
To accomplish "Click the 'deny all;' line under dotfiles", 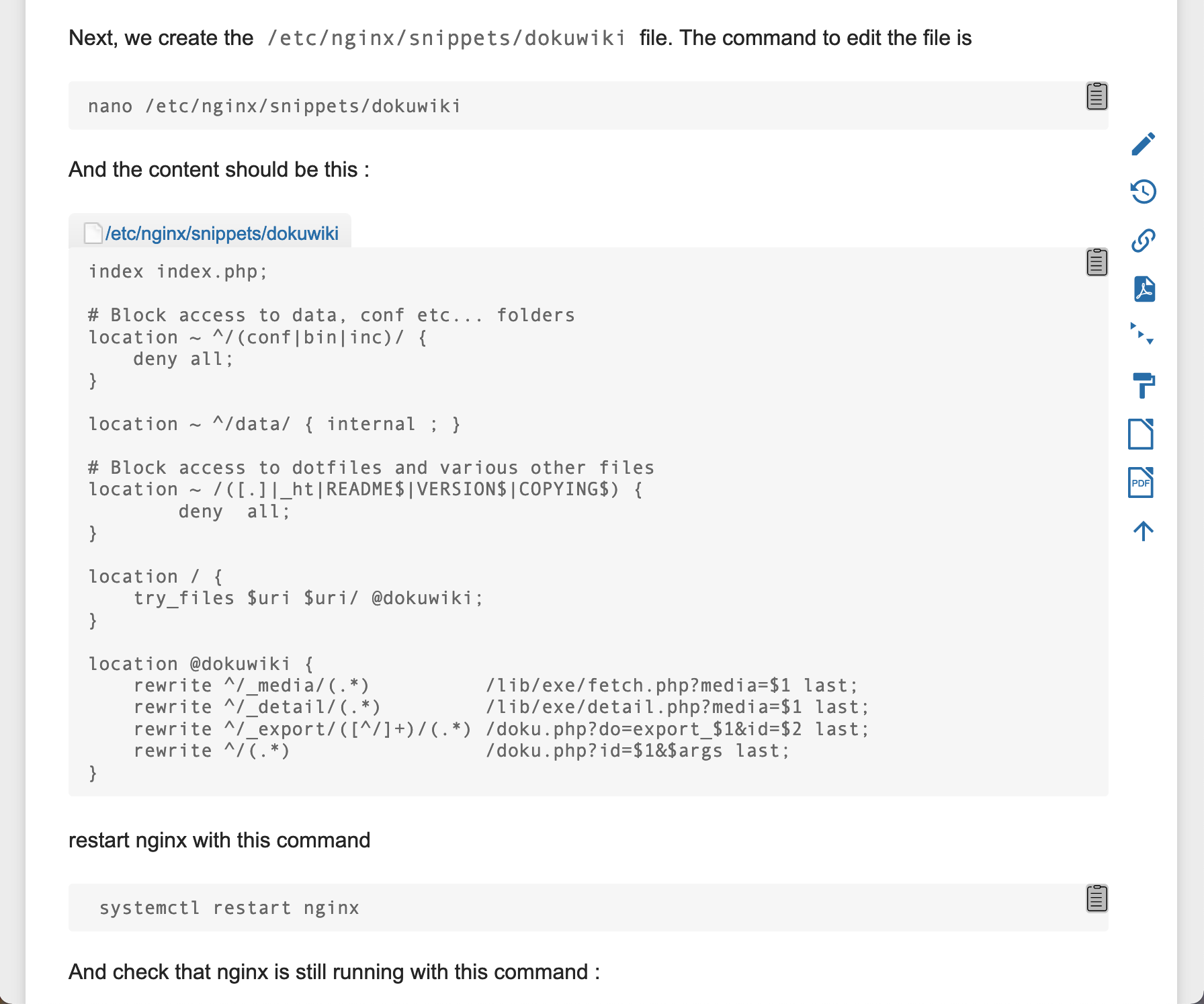I will coord(234,512).
